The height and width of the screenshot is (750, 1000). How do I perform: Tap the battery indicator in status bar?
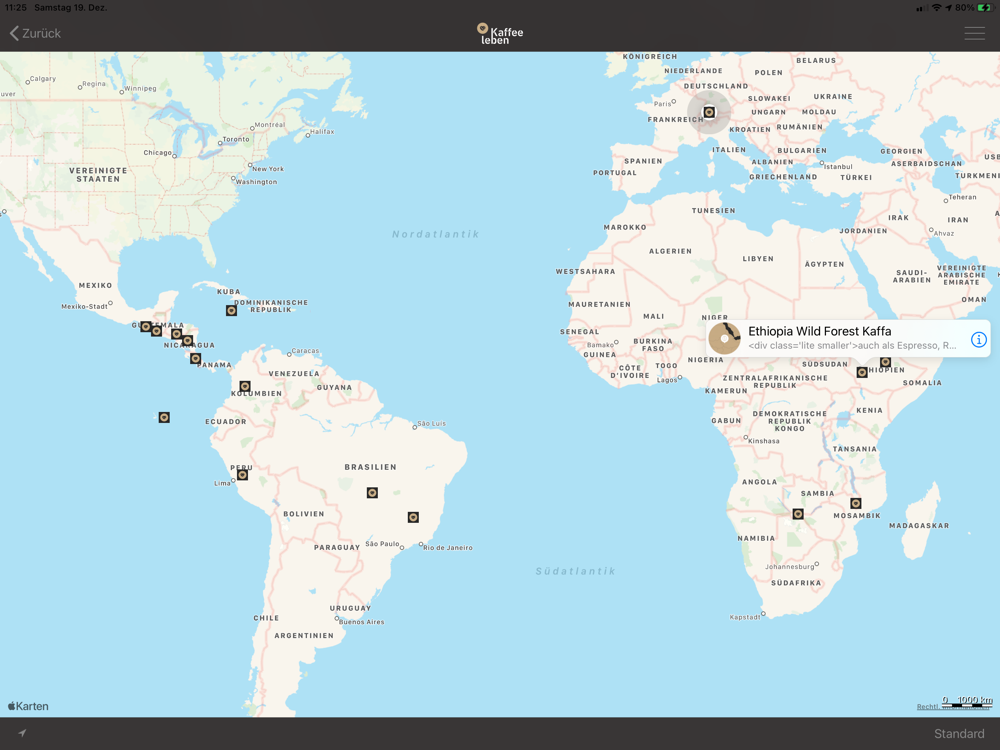tap(984, 8)
